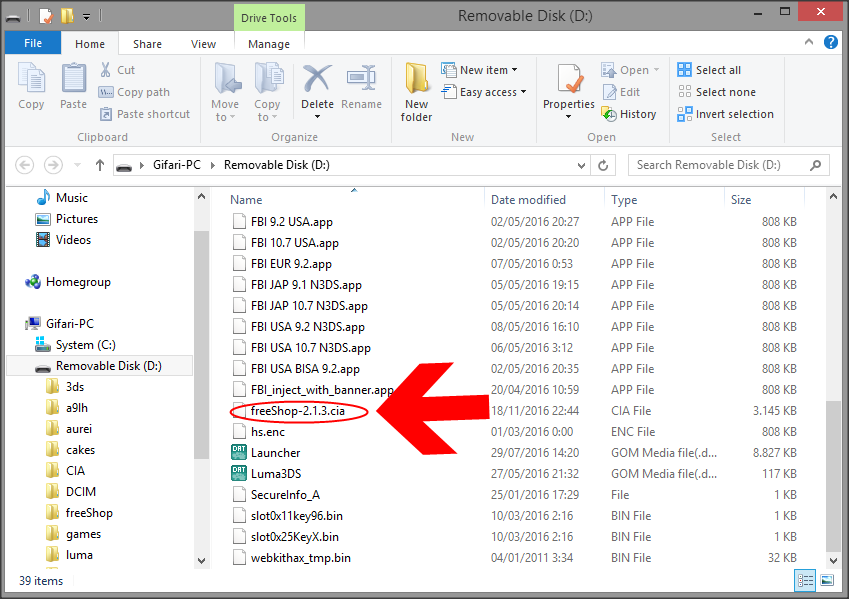The width and height of the screenshot is (849, 599).
Task: Select the file hs.enc
Action: coord(259,432)
